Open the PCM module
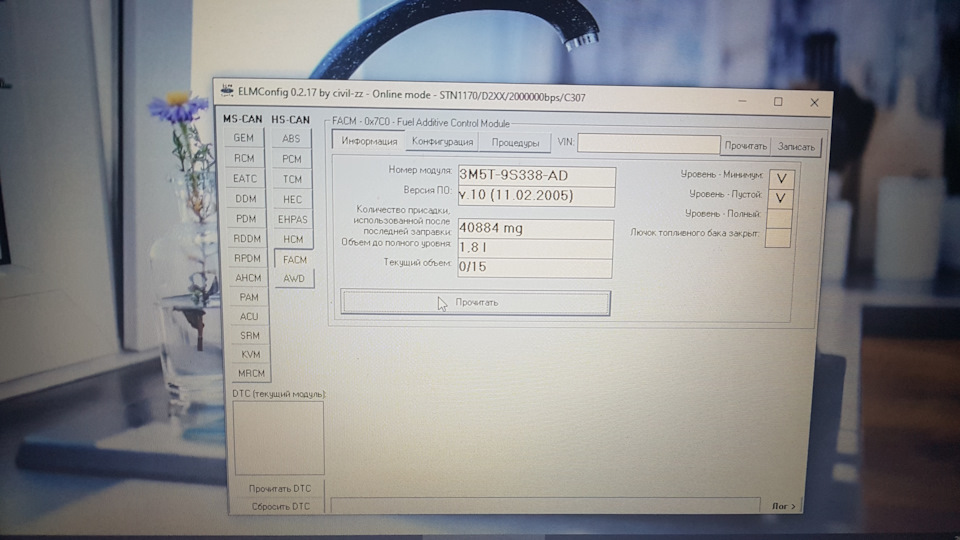The width and height of the screenshot is (960, 540). pos(292,159)
